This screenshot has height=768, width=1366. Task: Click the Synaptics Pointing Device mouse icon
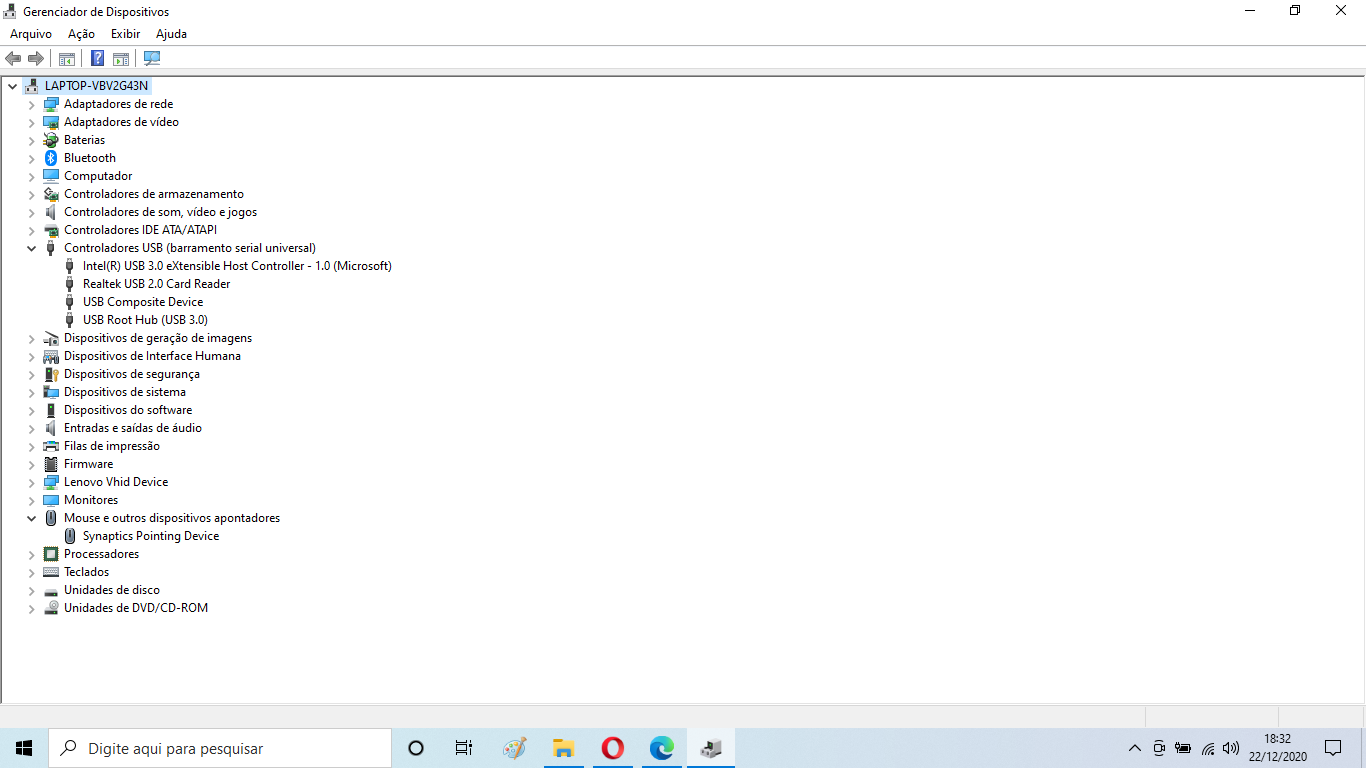[70, 536]
